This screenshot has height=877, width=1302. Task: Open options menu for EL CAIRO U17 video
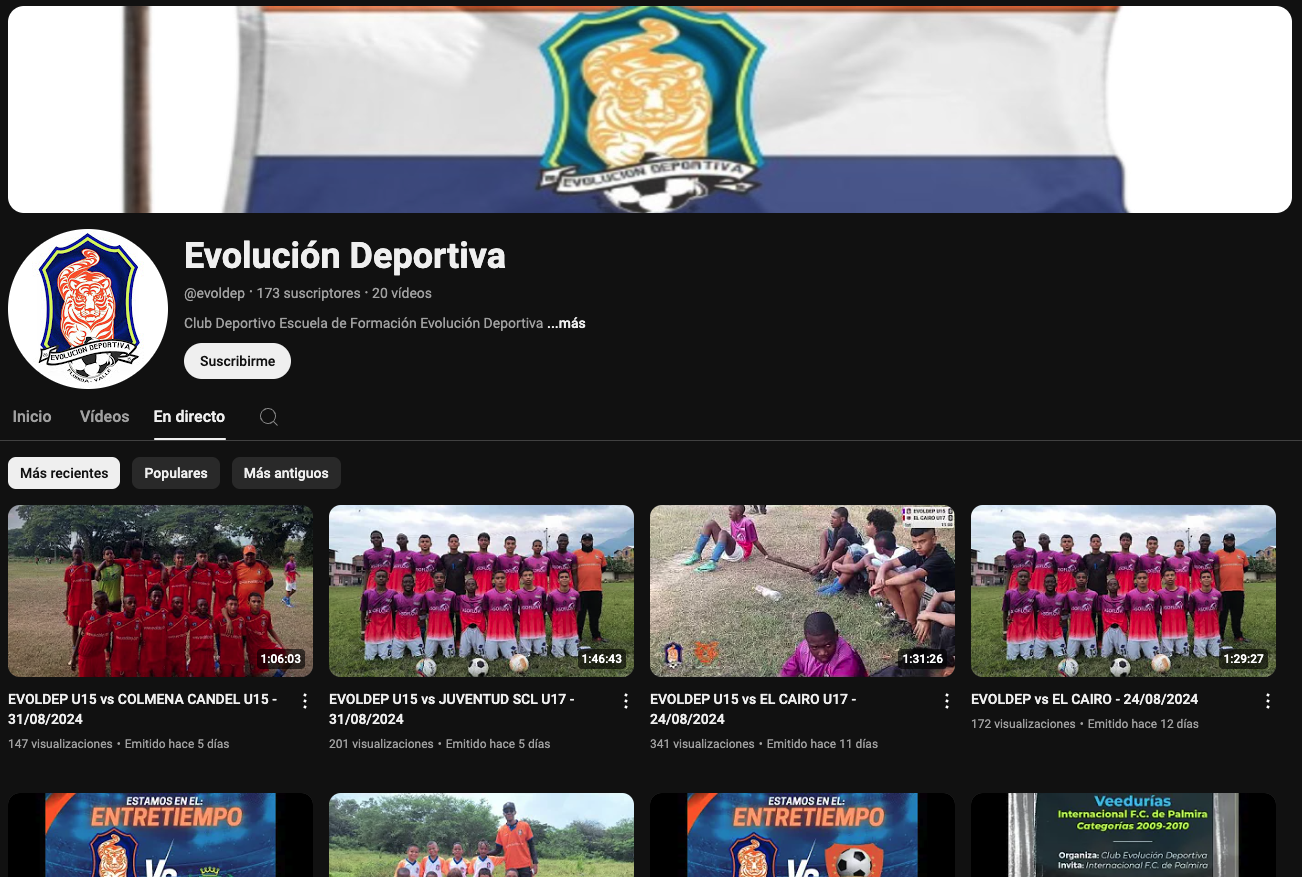[947, 701]
